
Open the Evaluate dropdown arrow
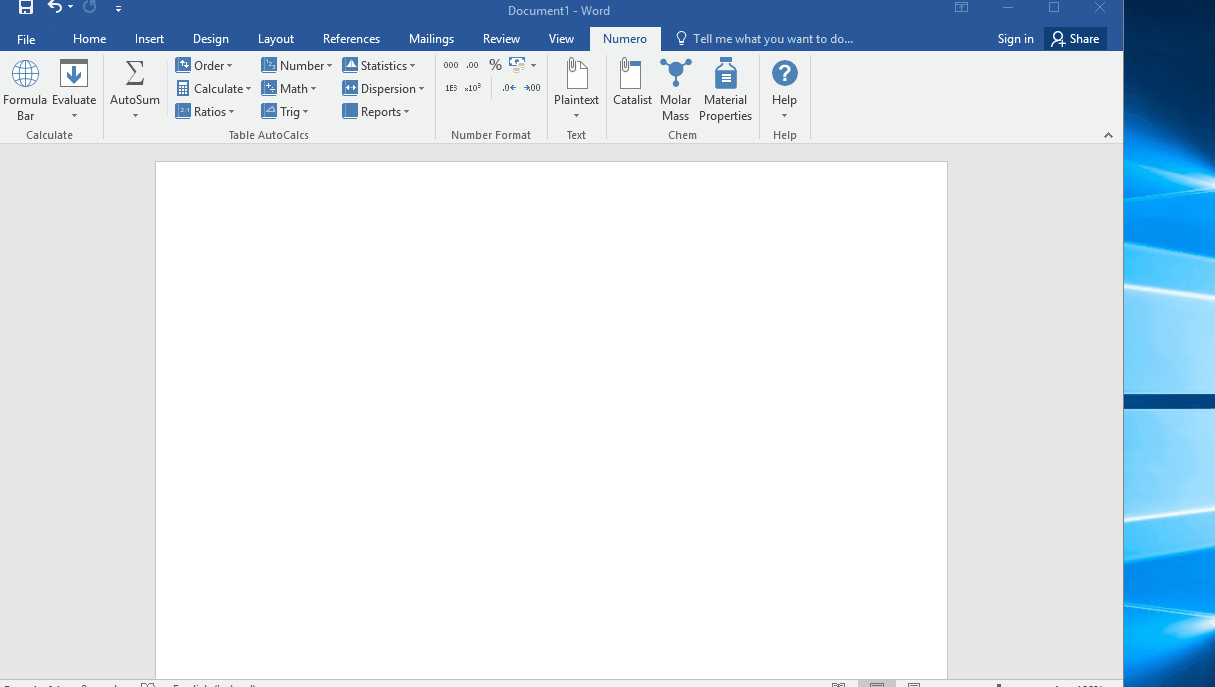click(x=74, y=116)
